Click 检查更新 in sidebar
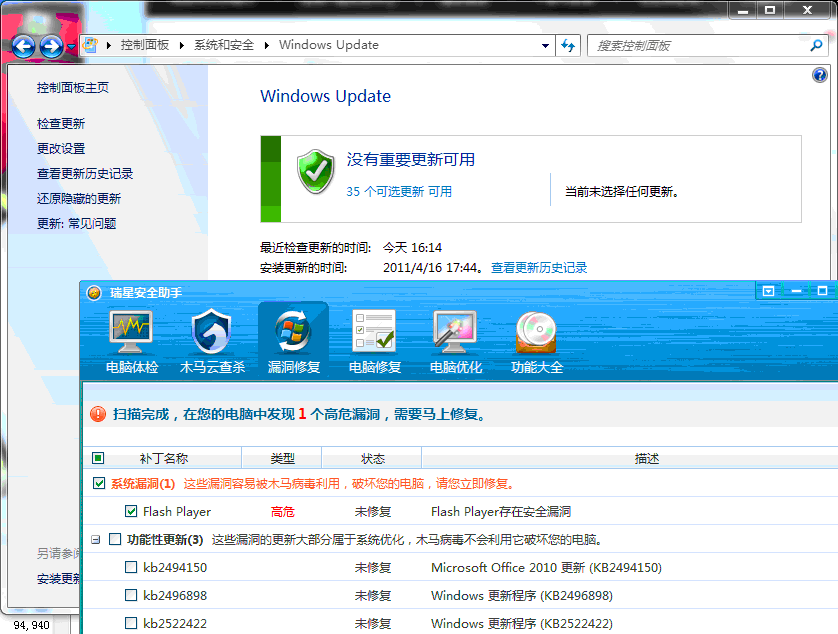This screenshot has width=838, height=634. (x=61, y=123)
